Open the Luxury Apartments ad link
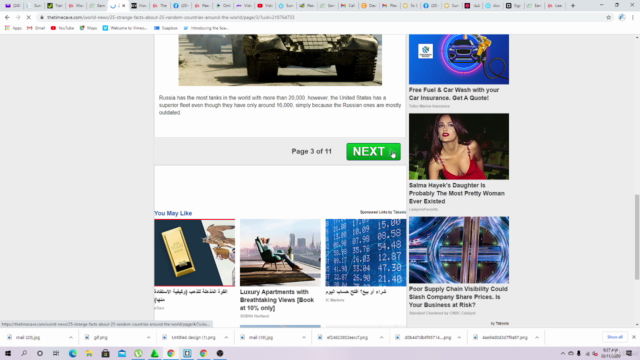 [x=277, y=300]
